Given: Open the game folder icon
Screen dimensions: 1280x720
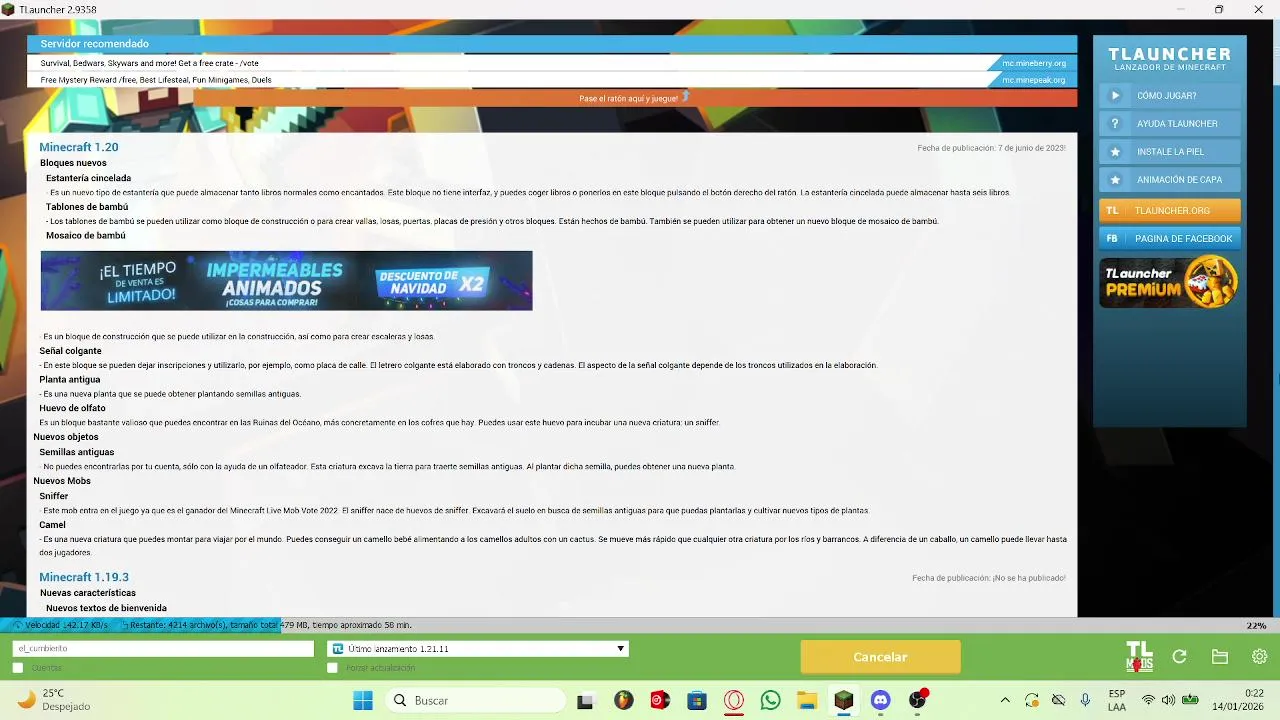Looking at the screenshot, I should pyautogui.click(x=1219, y=657).
